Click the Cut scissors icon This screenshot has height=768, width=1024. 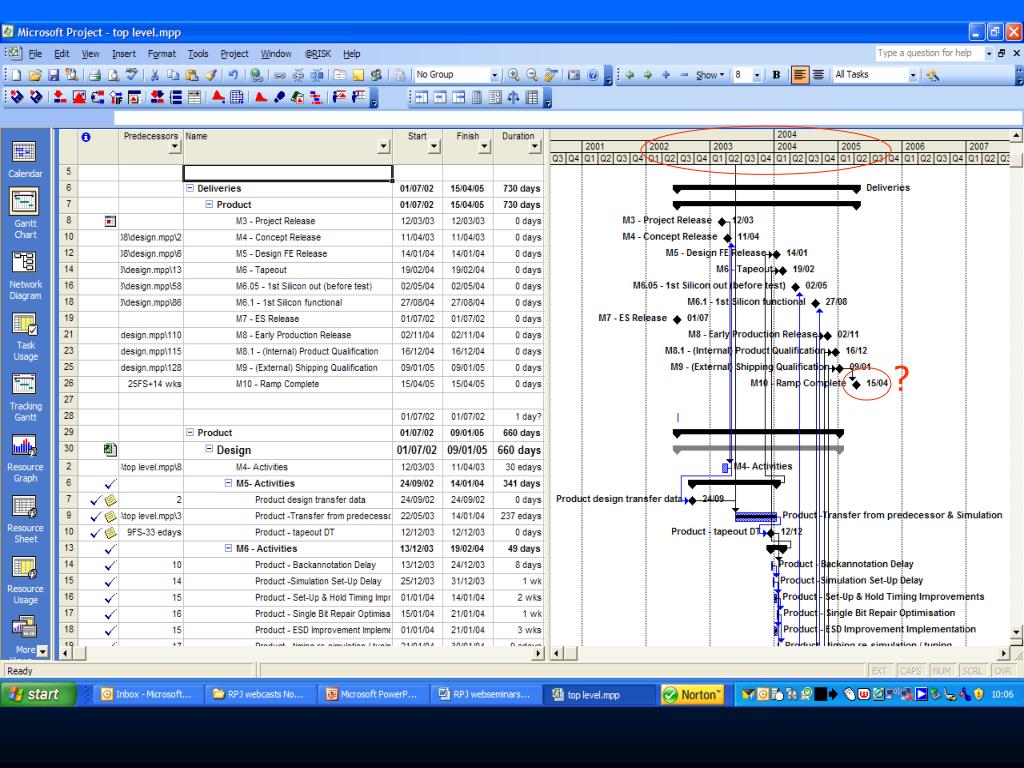tap(154, 75)
